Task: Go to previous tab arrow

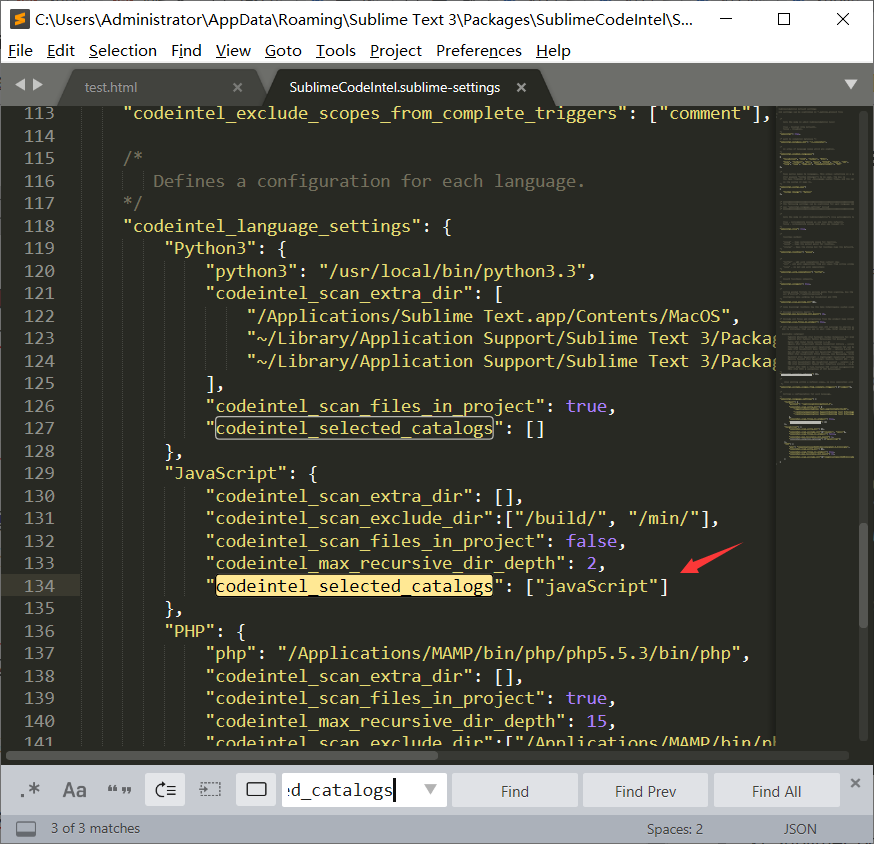Action: pyautogui.click(x=20, y=85)
